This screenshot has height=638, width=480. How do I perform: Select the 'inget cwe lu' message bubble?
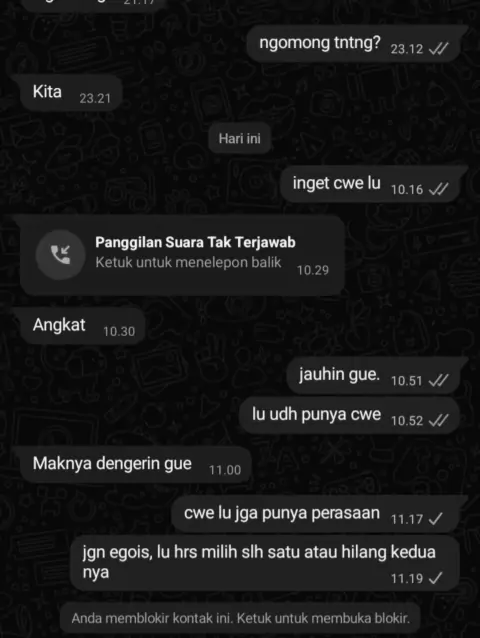coord(371,184)
